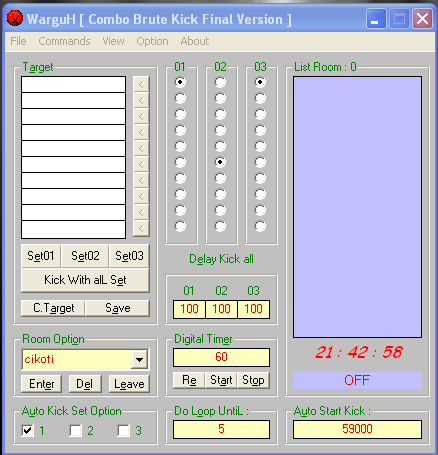Open the File menu
438x455 pixels.
tap(18, 41)
